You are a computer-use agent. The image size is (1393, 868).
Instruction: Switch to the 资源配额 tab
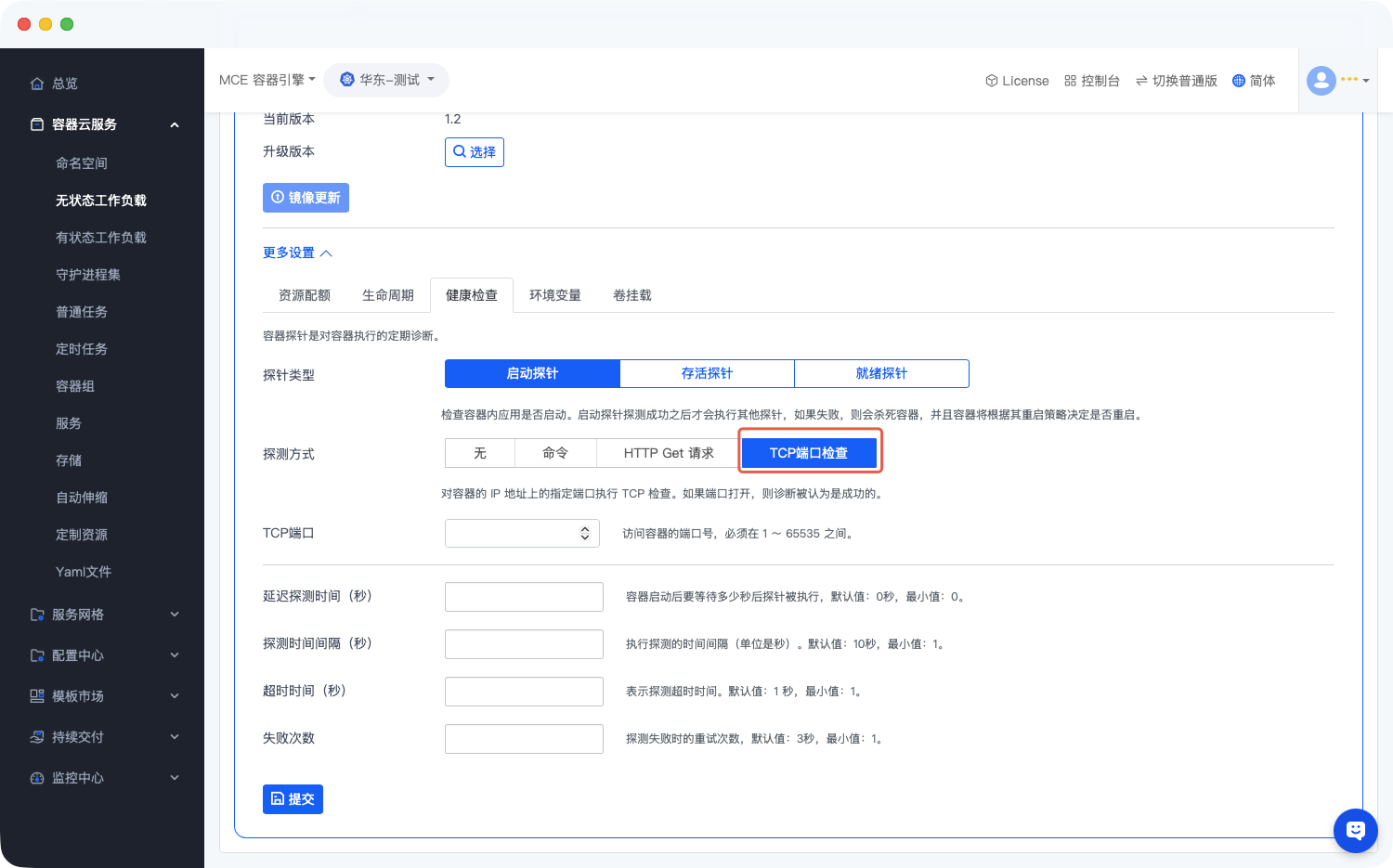point(305,295)
